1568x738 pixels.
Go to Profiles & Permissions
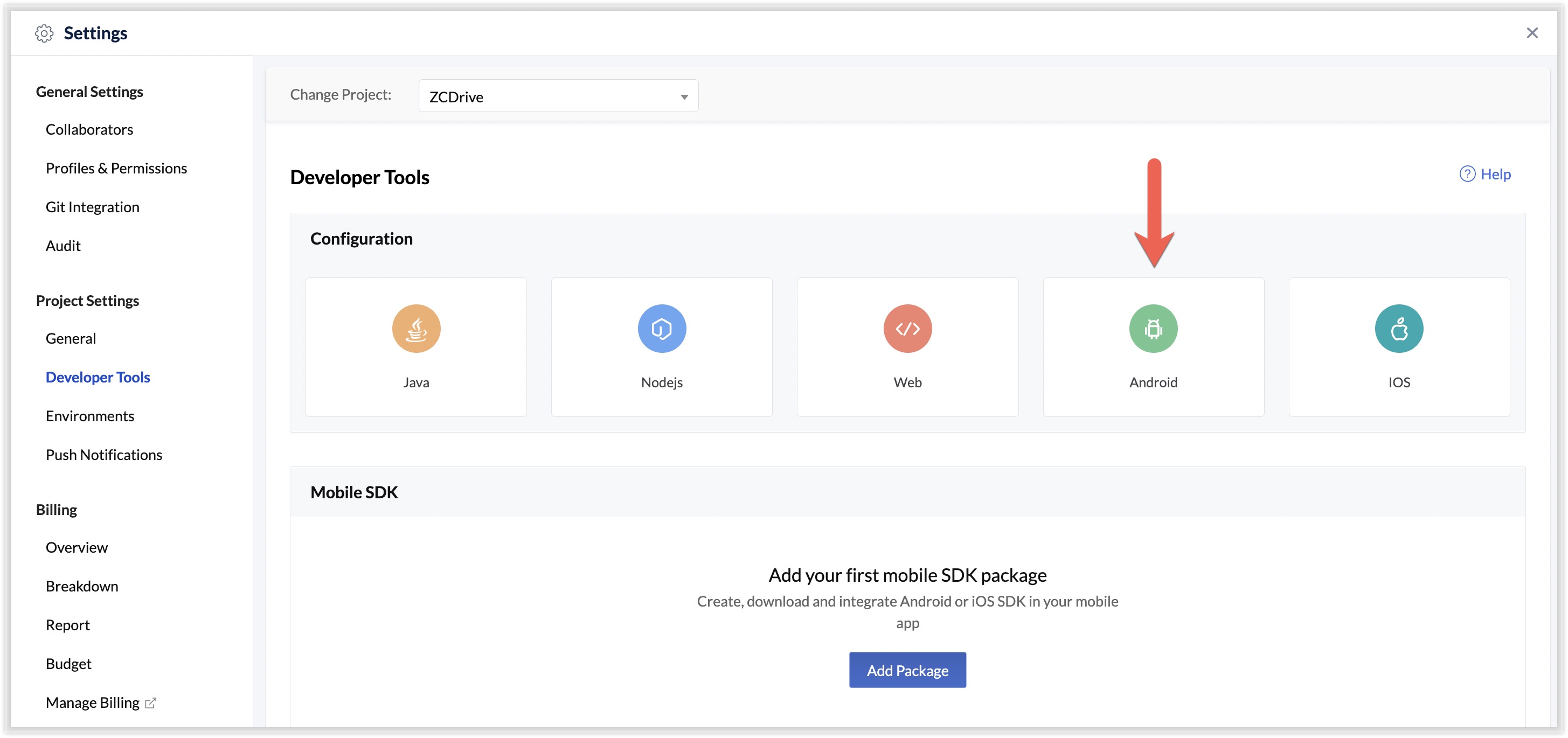point(116,169)
